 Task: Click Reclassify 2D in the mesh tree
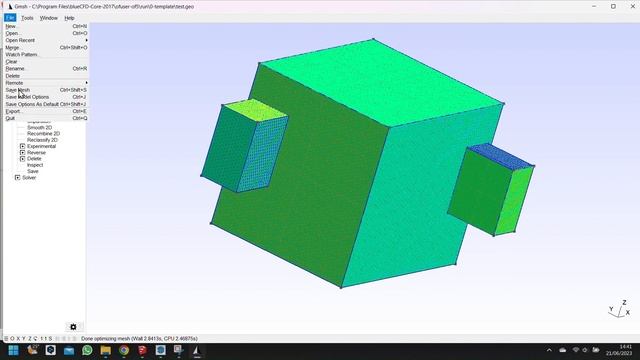[42, 140]
